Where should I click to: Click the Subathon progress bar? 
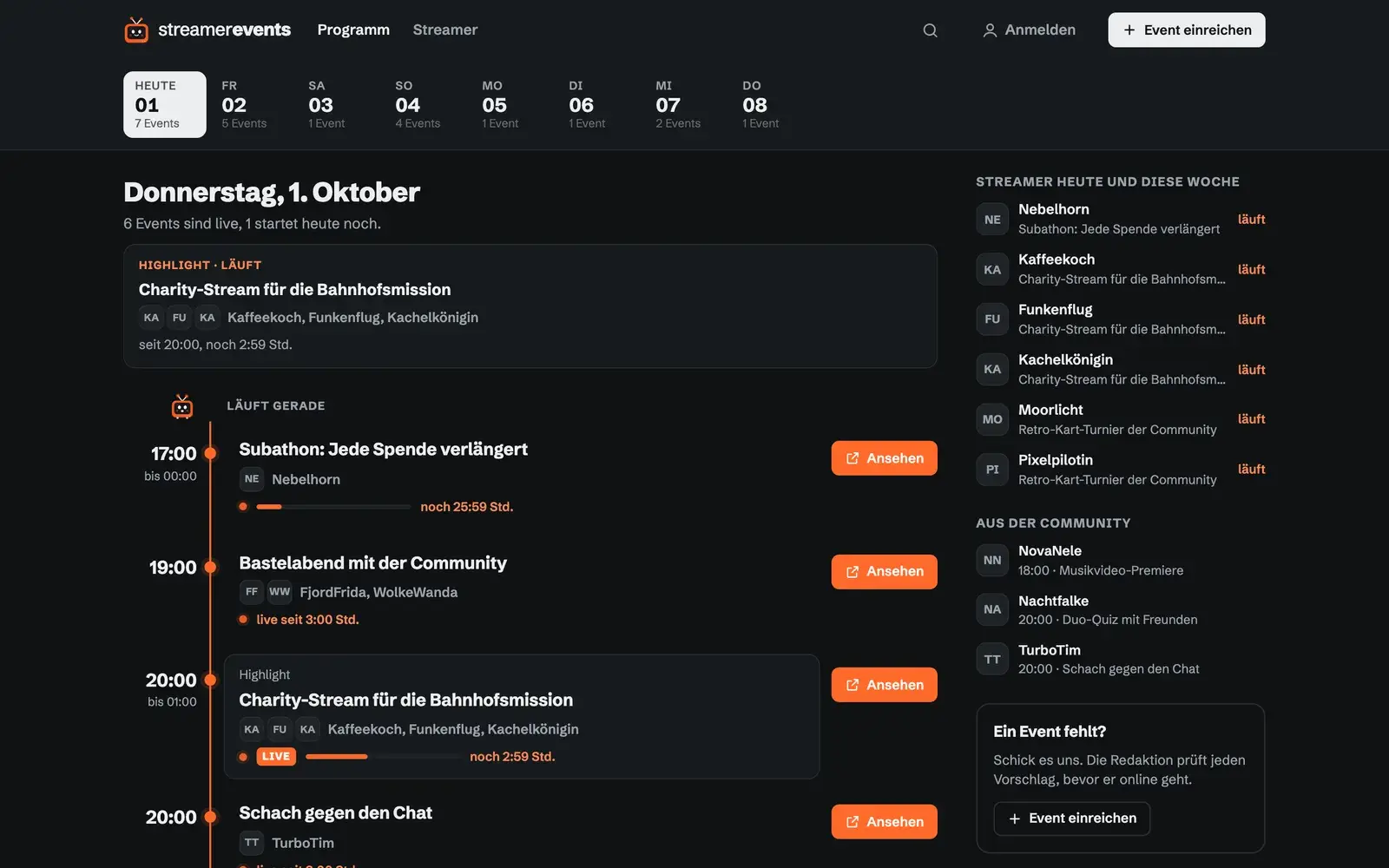333,507
